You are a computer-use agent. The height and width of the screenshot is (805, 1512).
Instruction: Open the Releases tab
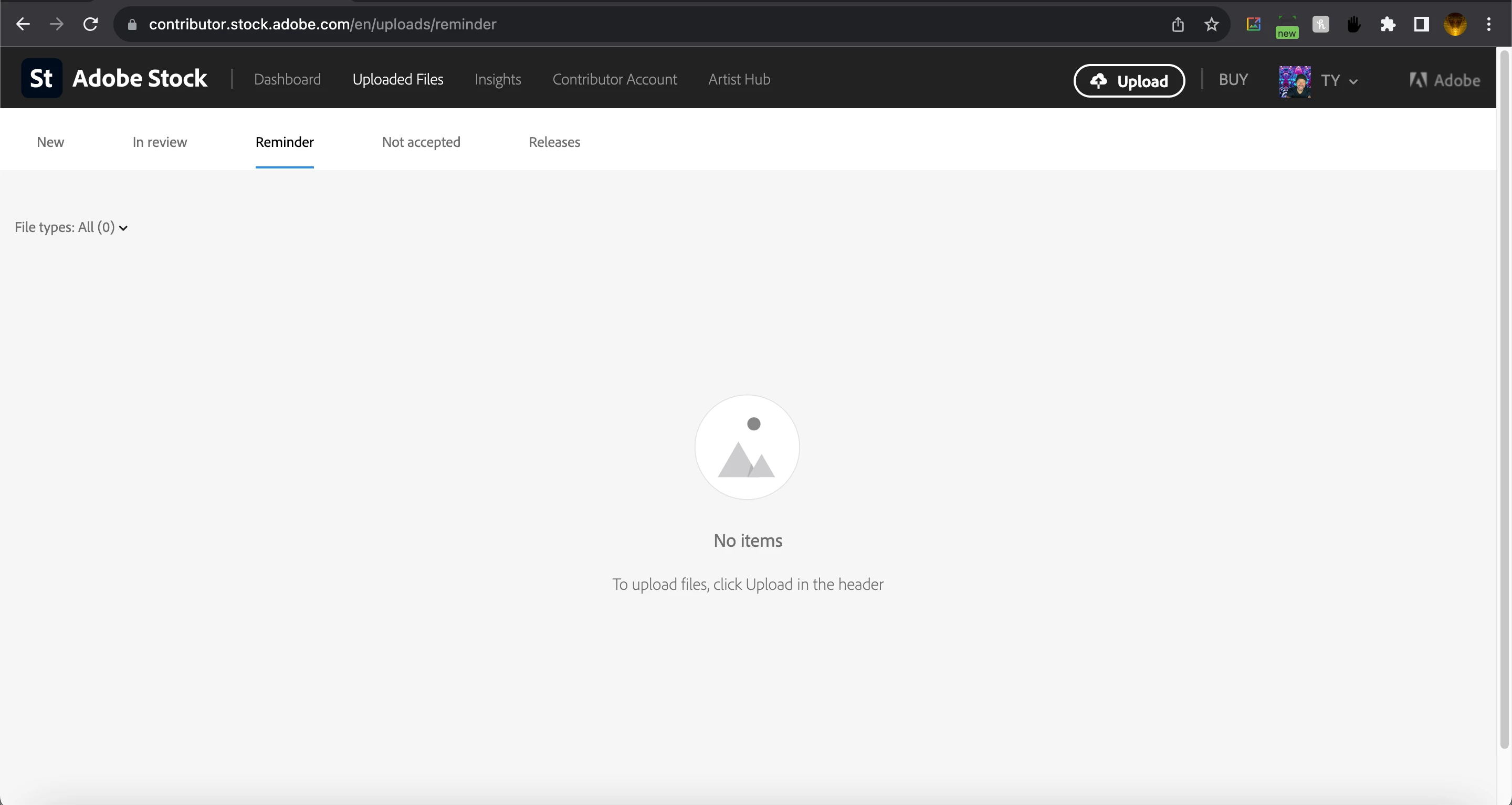(x=554, y=142)
